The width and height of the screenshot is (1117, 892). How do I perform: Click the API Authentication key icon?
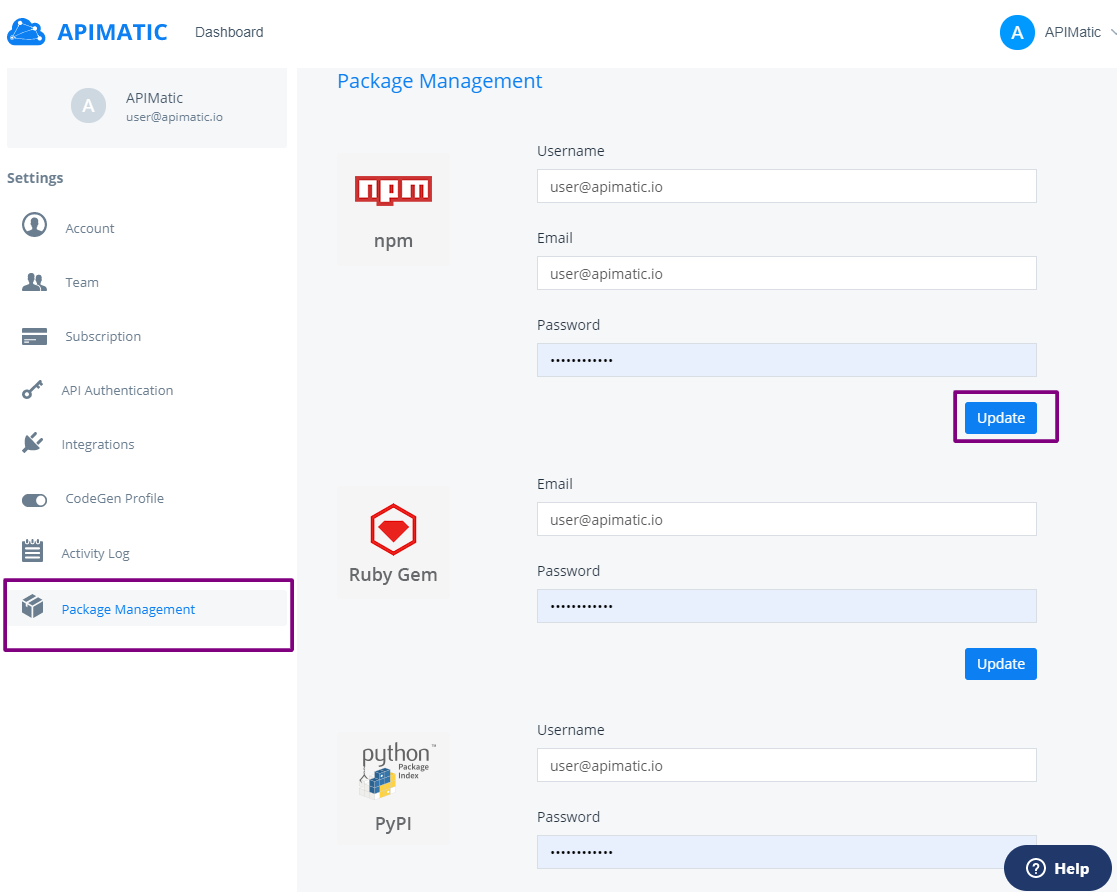(33, 390)
